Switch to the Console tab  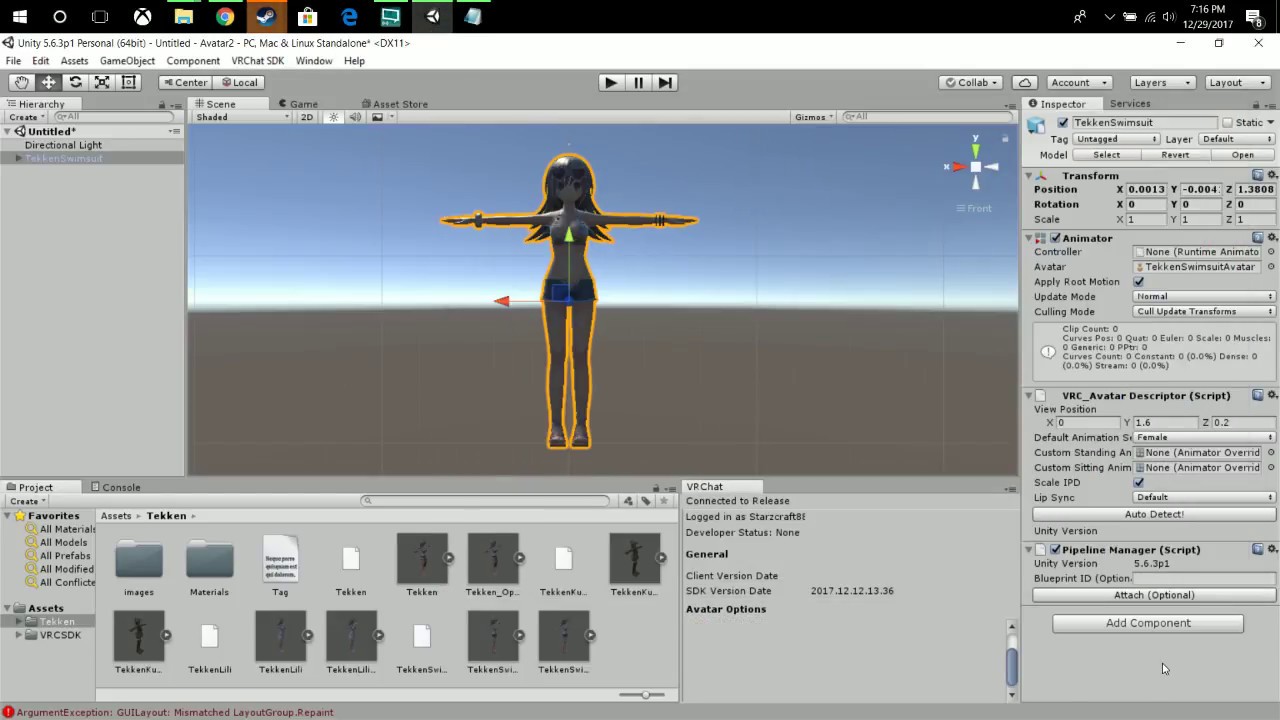(x=115, y=487)
